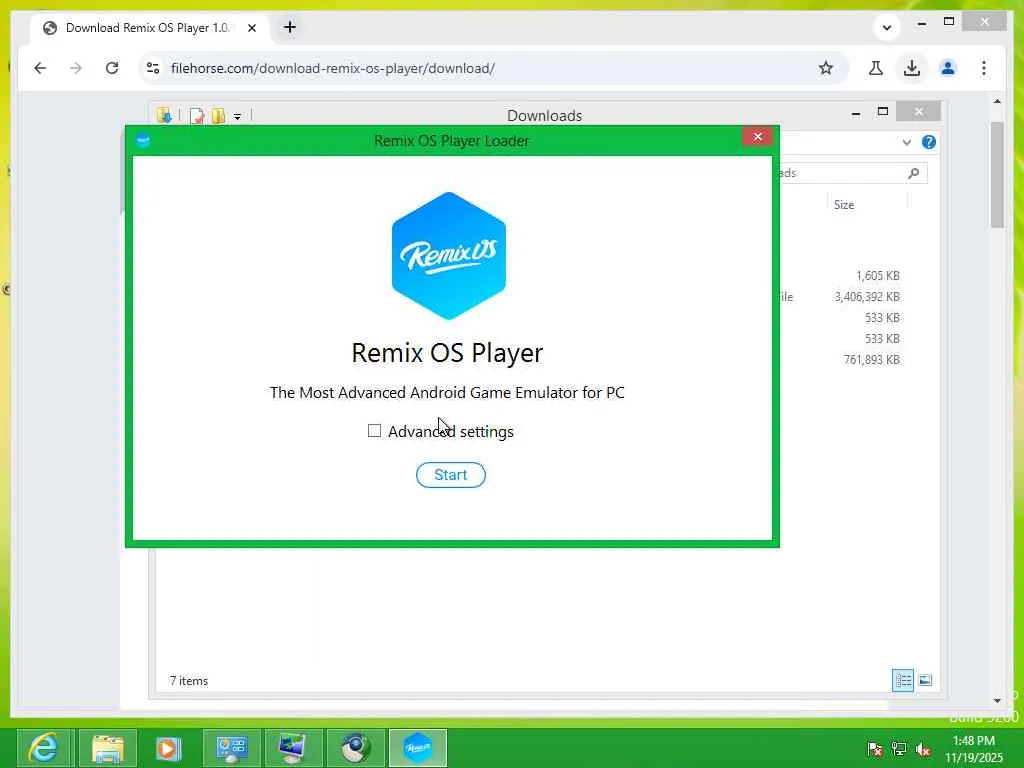1024x768 pixels.
Task: Click the Chrome page vertical scrollbar thumb
Action: [x=997, y=174]
